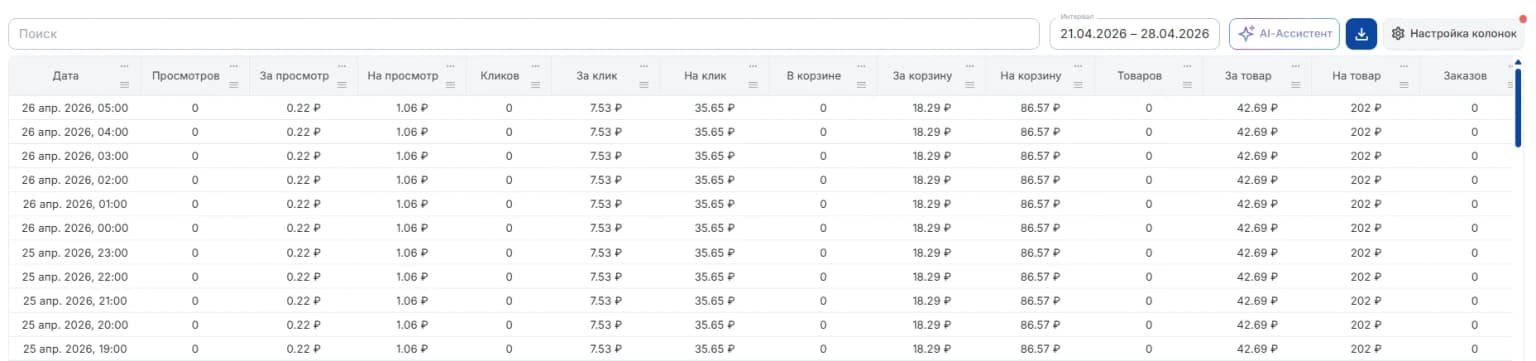The height and width of the screenshot is (361, 1536).
Task: Click 86.57 ₽ in the 26 апр. 00:00 row
Action: point(1041,228)
